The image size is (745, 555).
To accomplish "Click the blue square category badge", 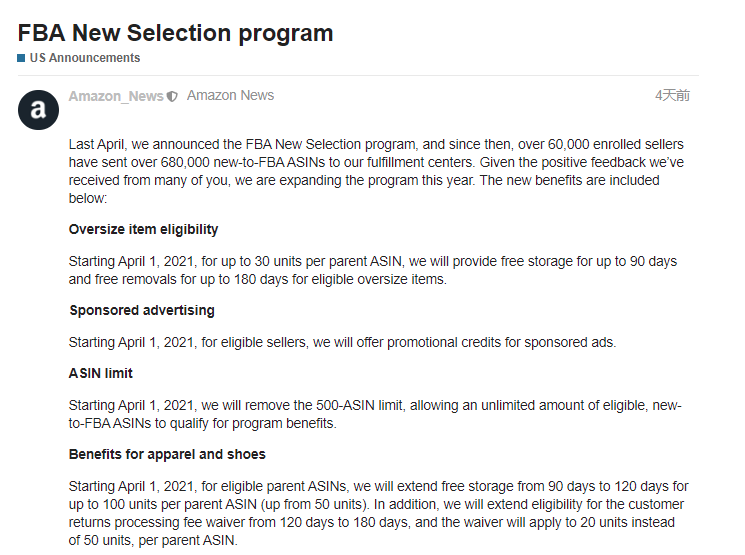I will [21, 58].
